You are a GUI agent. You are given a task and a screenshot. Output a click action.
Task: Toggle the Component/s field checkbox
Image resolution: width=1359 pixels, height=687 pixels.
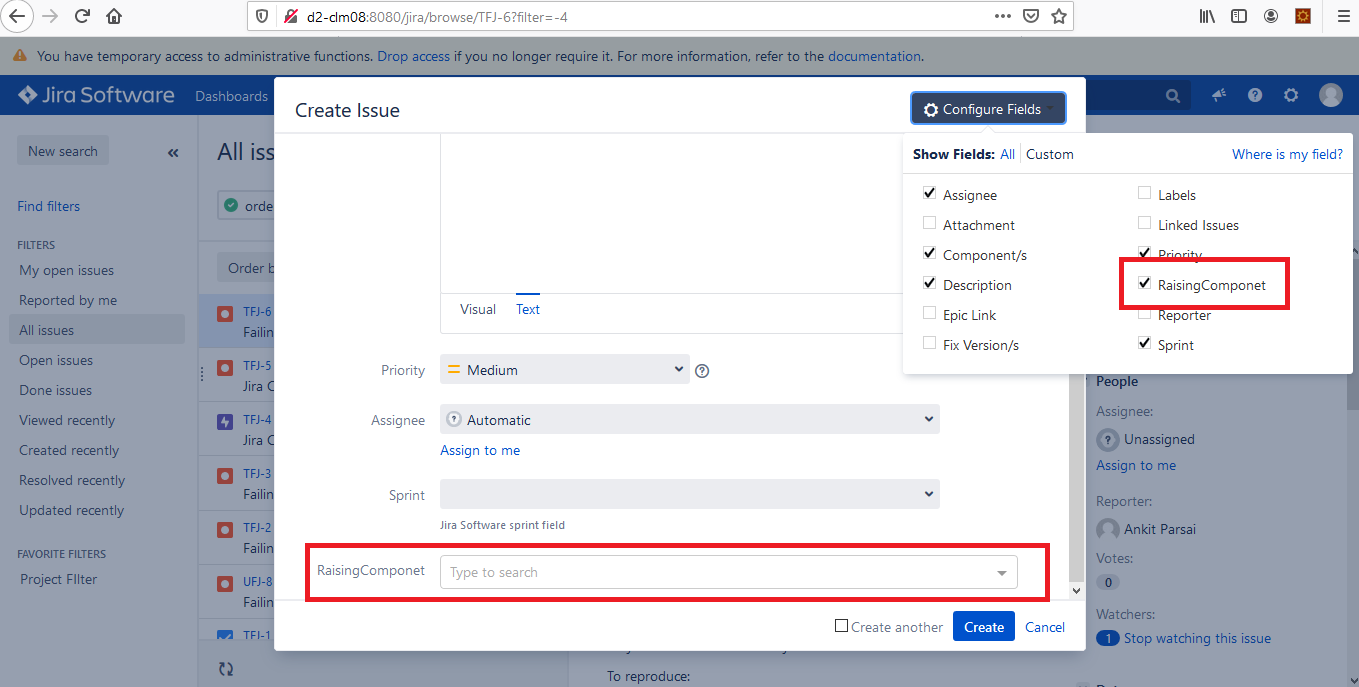pos(930,254)
